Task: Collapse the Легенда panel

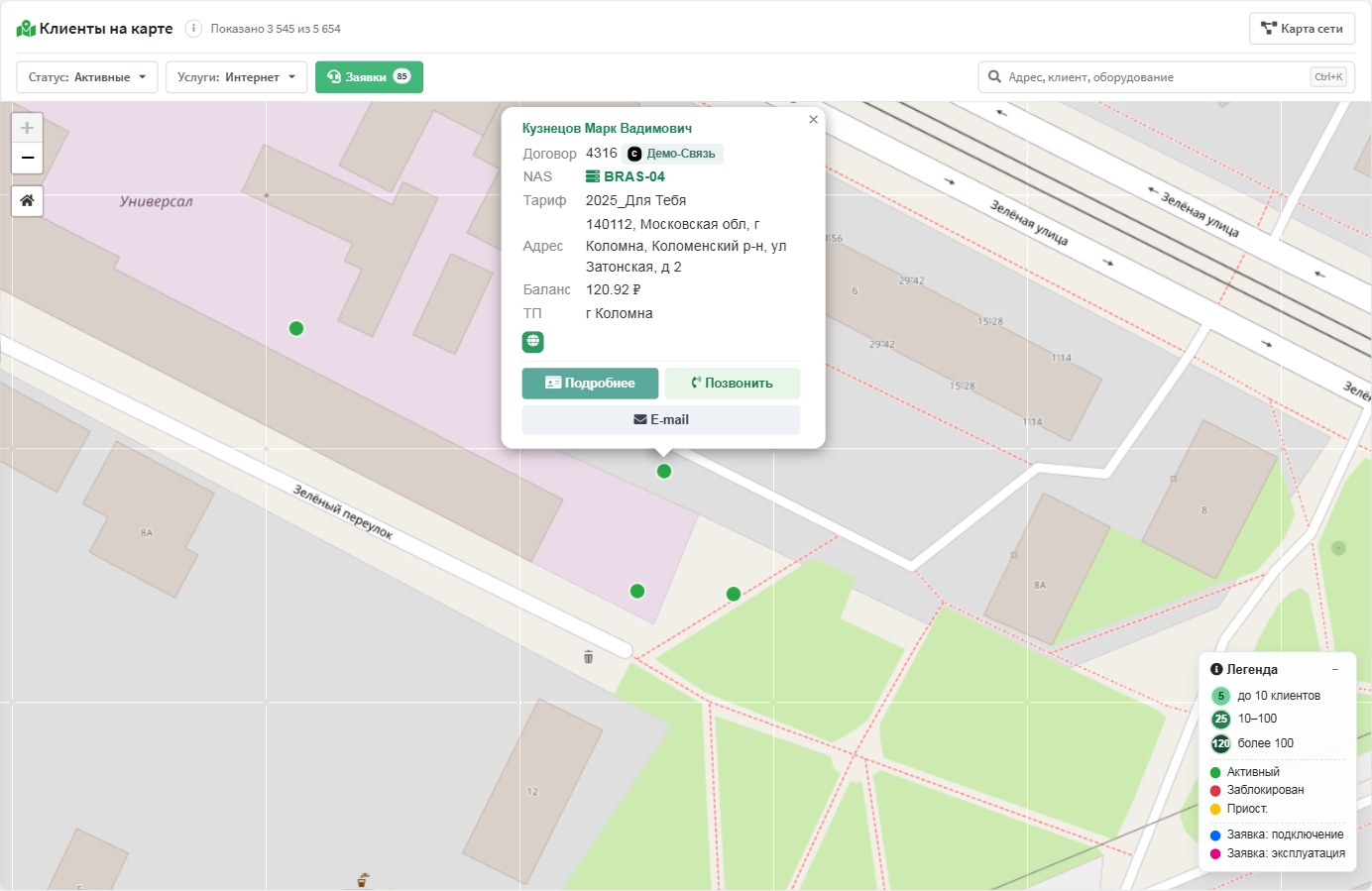Action: 1335,670
